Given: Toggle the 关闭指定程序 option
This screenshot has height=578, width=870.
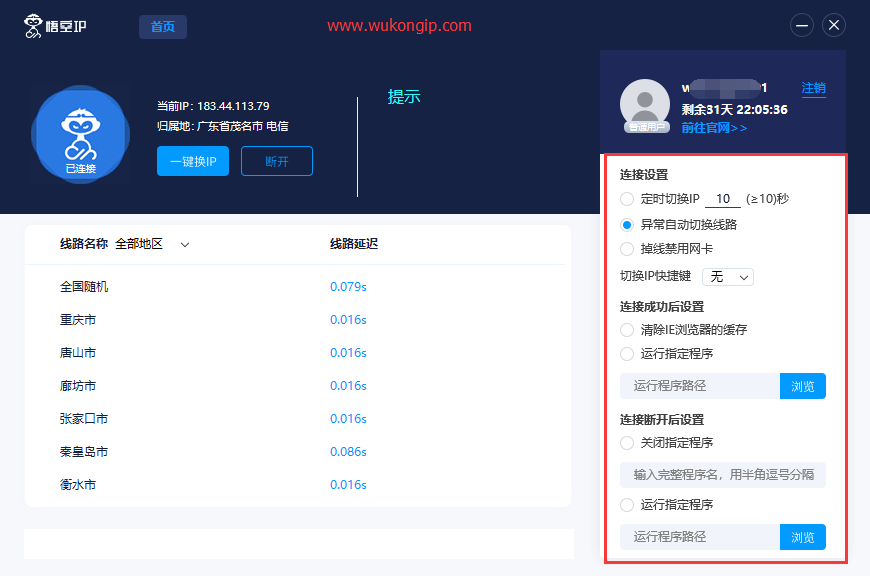Looking at the screenshot, I should click(x=627, y=443).
